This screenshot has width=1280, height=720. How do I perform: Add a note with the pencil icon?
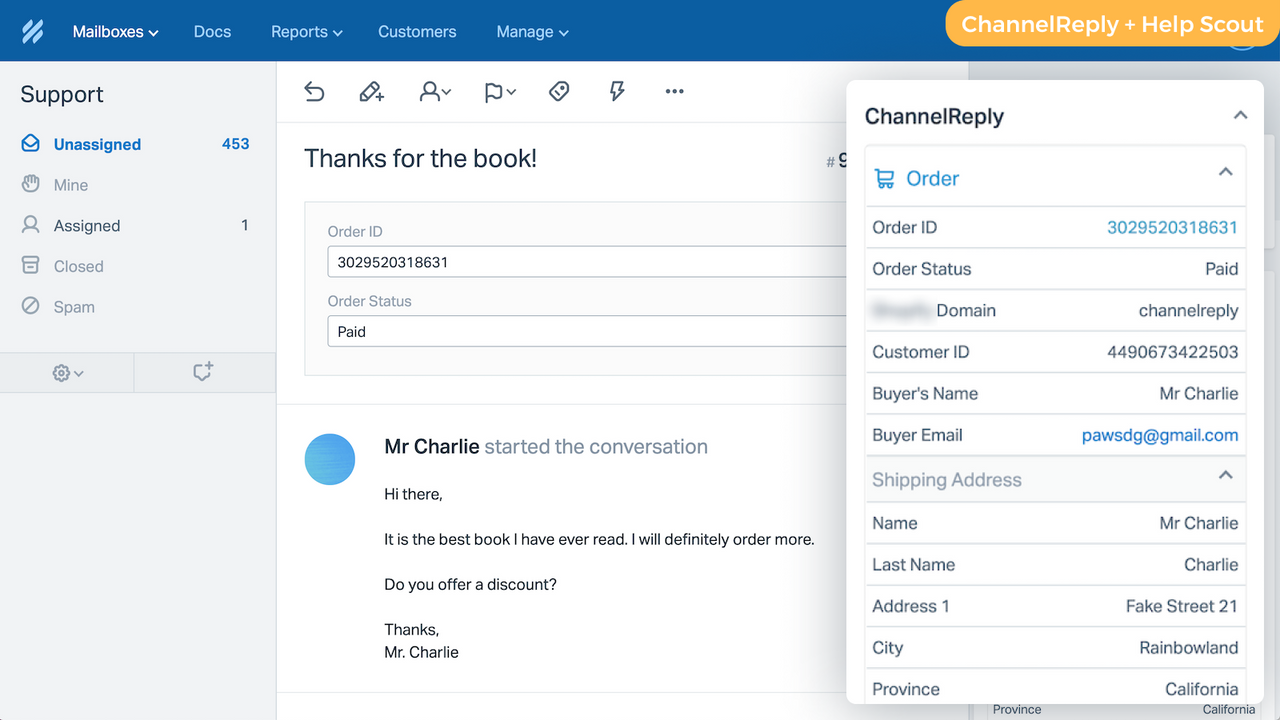tap(371, 91)
